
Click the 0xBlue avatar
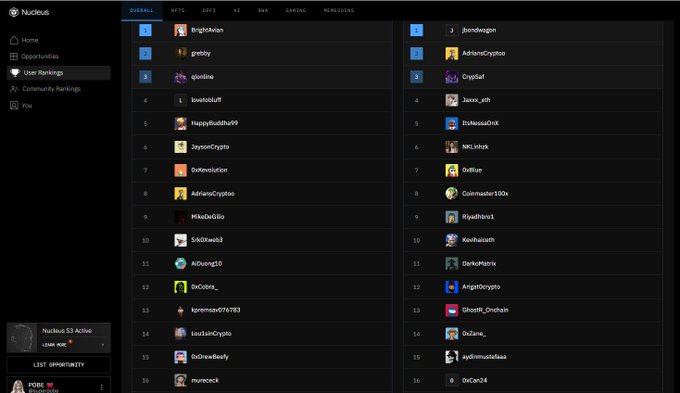pyautogui.click(x=451, y=170)
